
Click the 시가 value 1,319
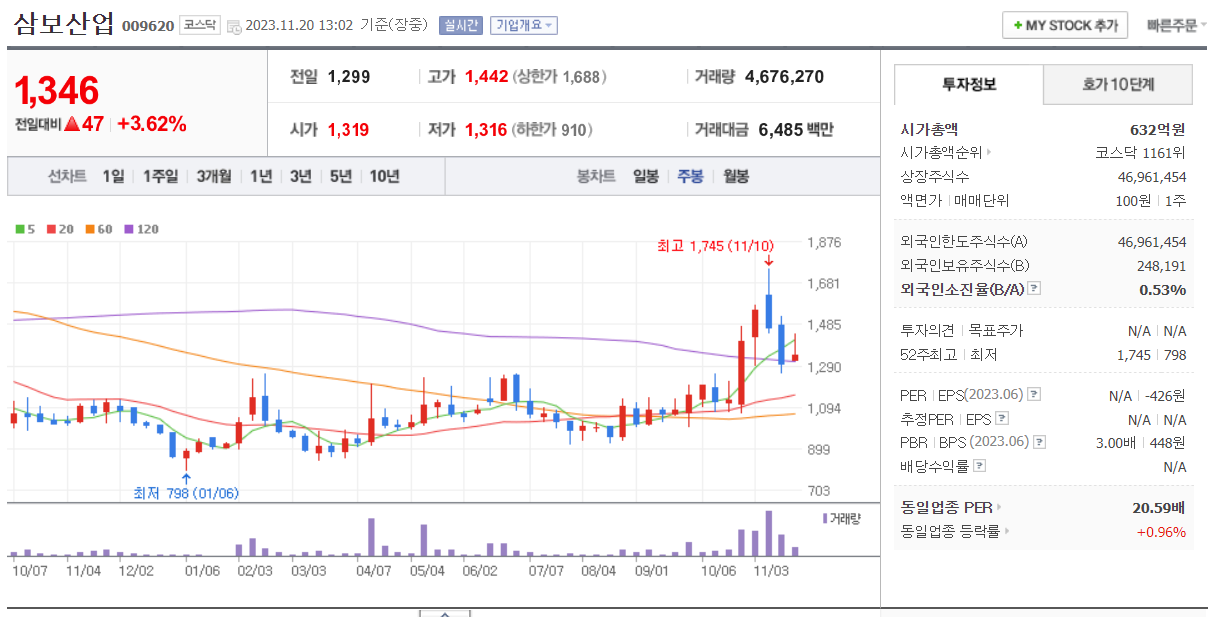tap(349, 130)
